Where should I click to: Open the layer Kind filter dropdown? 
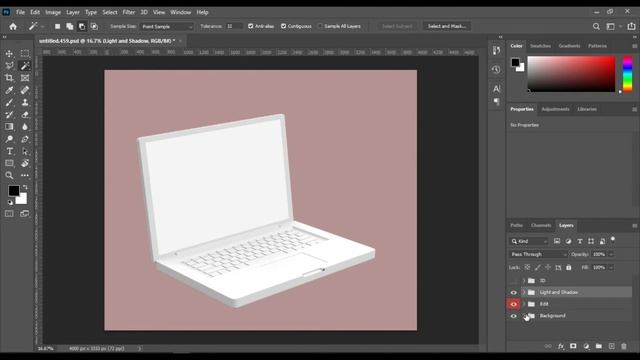tap(529, 241)
